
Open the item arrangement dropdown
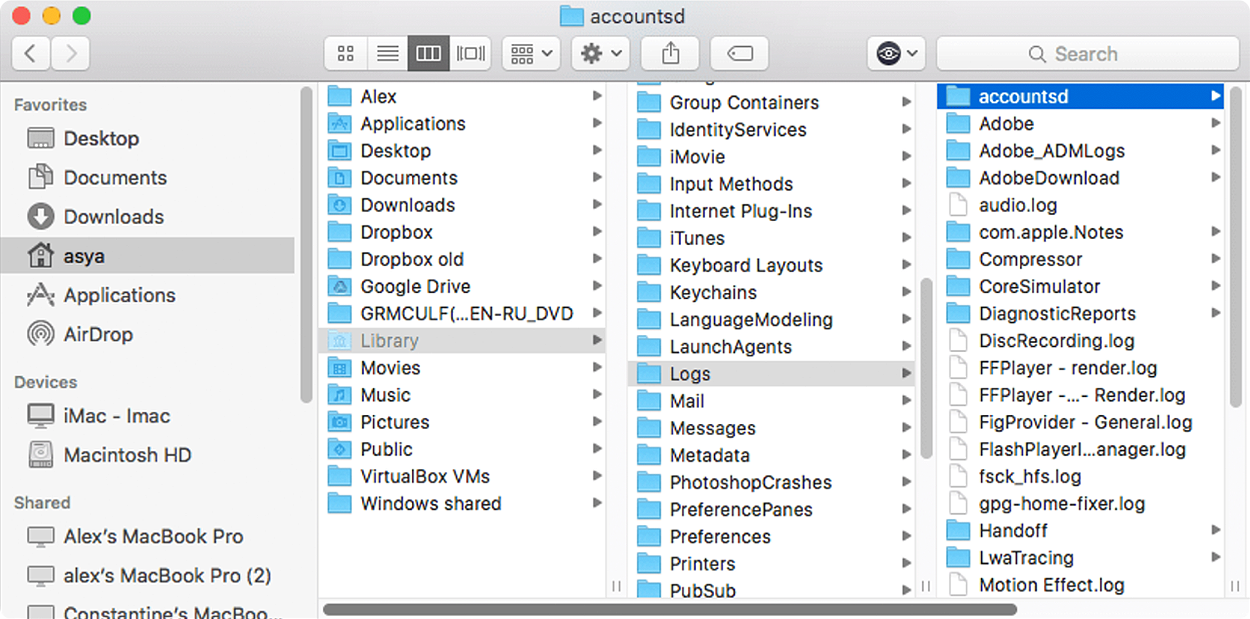pyautogui.click(x=531, y=53)
